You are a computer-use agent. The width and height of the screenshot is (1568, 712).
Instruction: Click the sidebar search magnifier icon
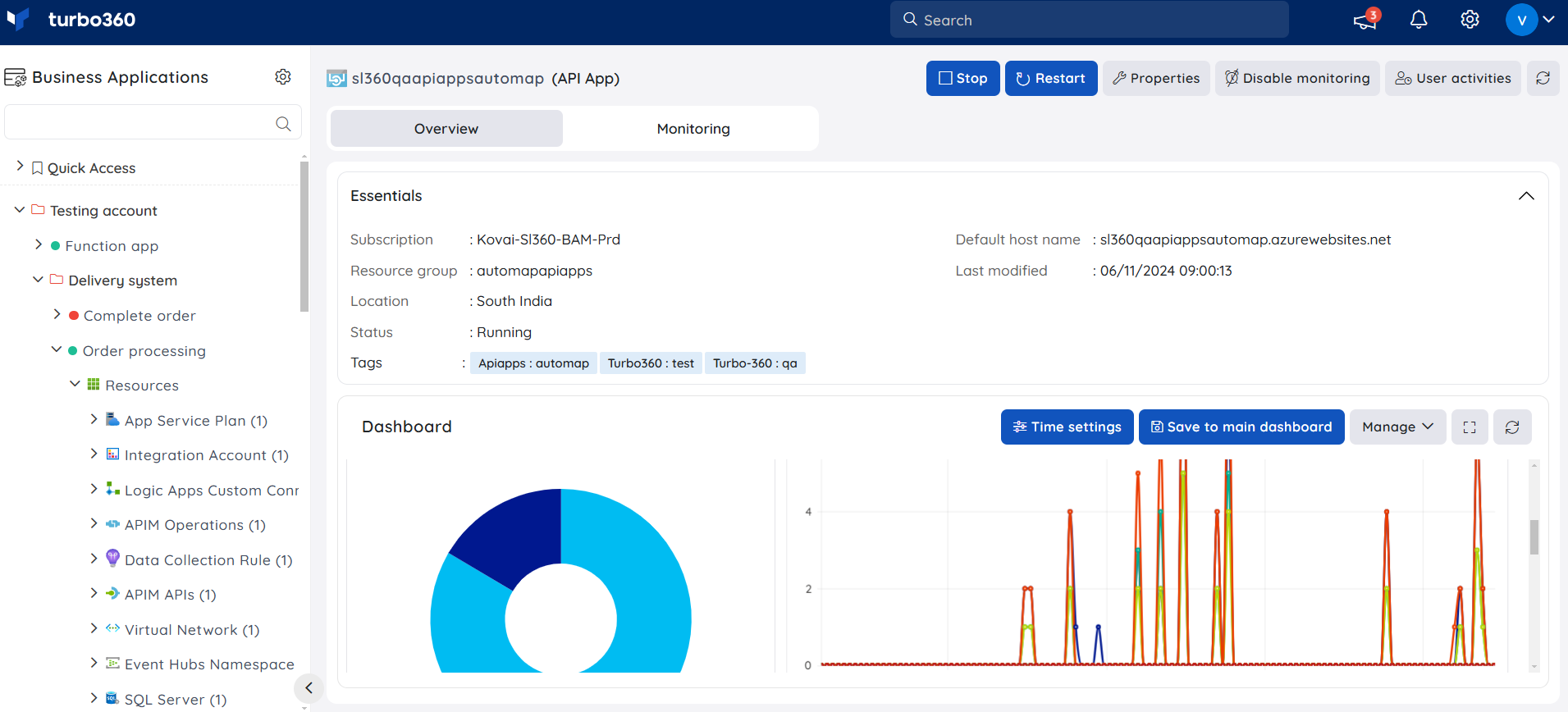283,124
